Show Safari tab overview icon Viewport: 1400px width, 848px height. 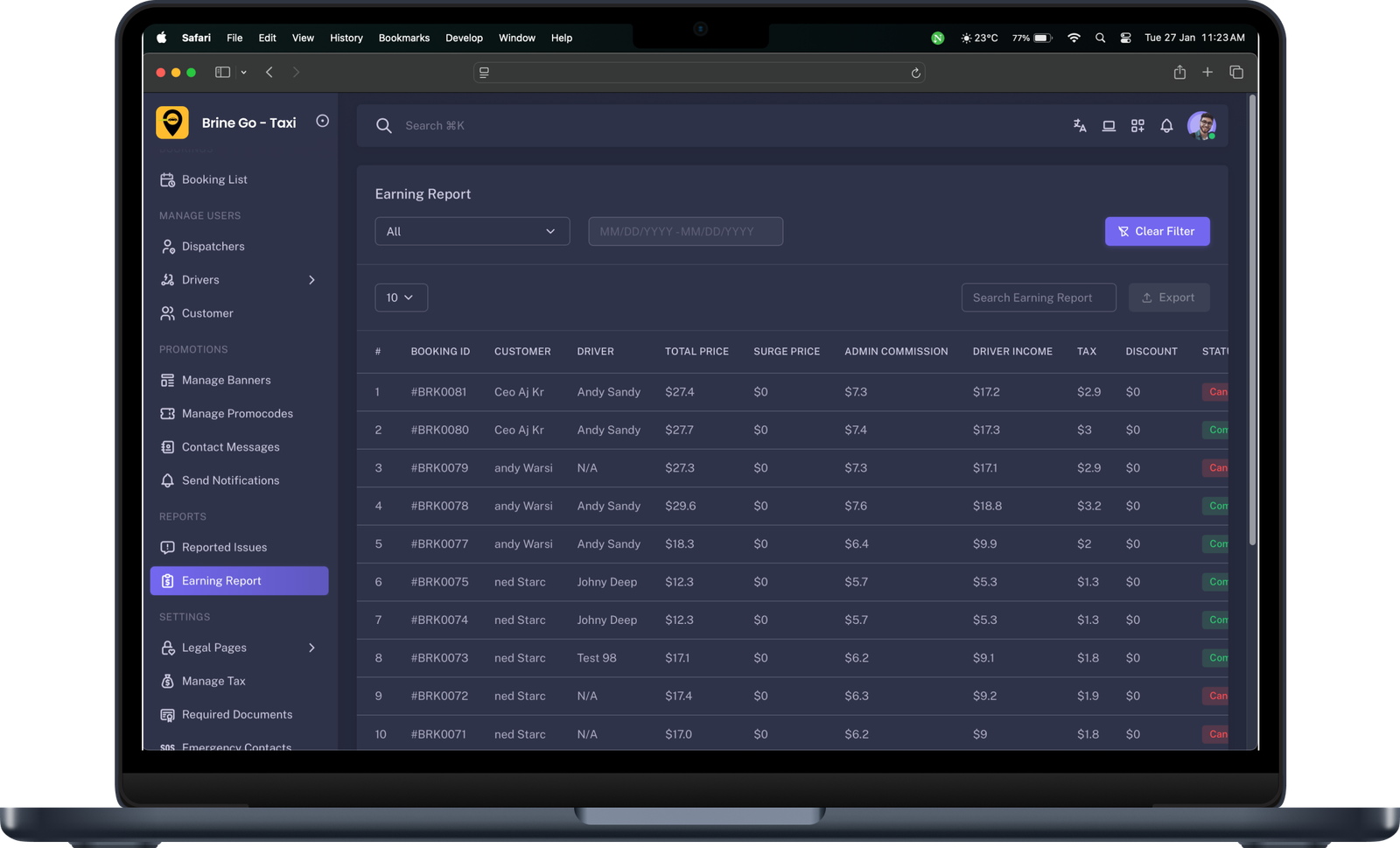(x=1236, y=72)
